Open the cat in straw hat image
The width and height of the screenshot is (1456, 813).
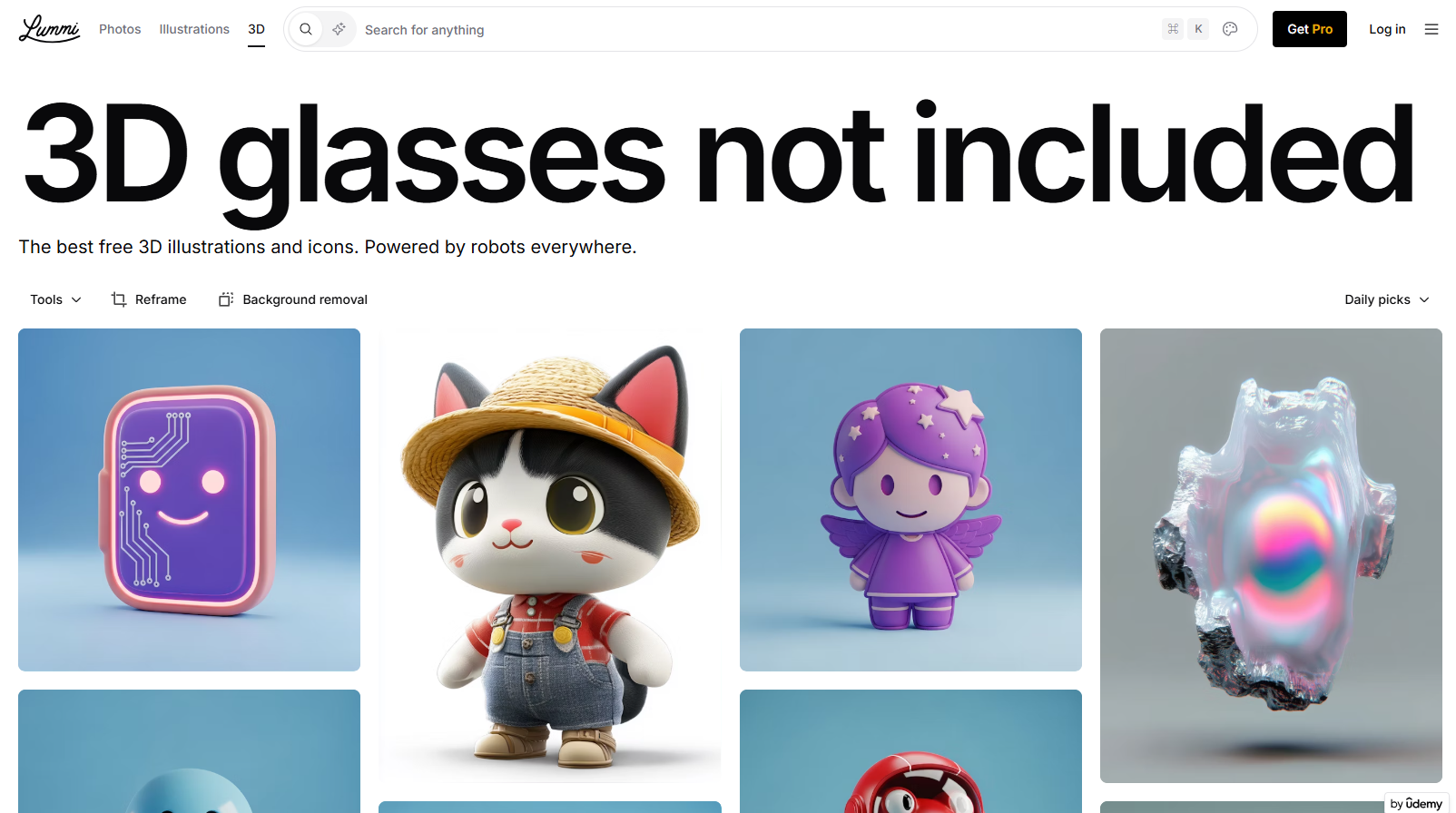[x=550, y=555]
